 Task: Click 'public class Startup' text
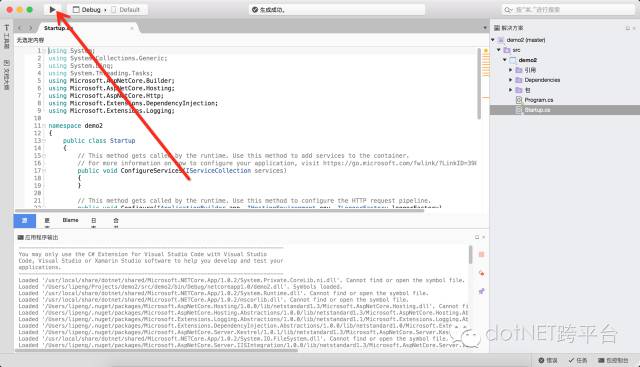[x=99, y=141]
